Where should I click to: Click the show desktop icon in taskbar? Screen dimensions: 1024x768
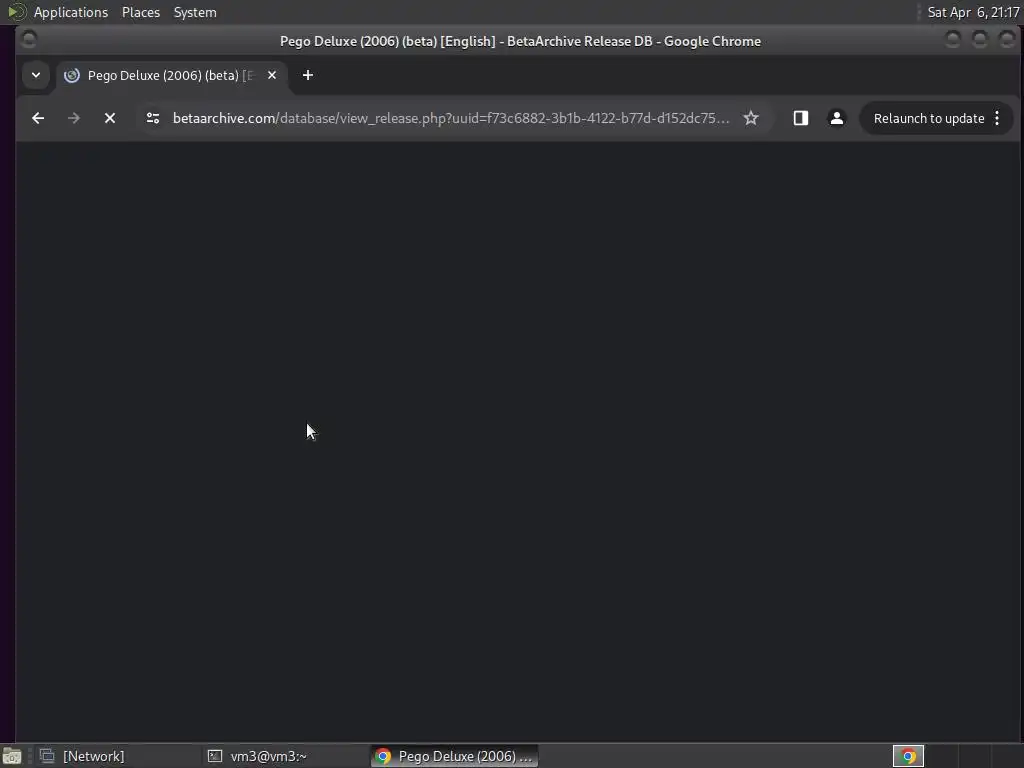pyautogui.click(x=12, y=756)
